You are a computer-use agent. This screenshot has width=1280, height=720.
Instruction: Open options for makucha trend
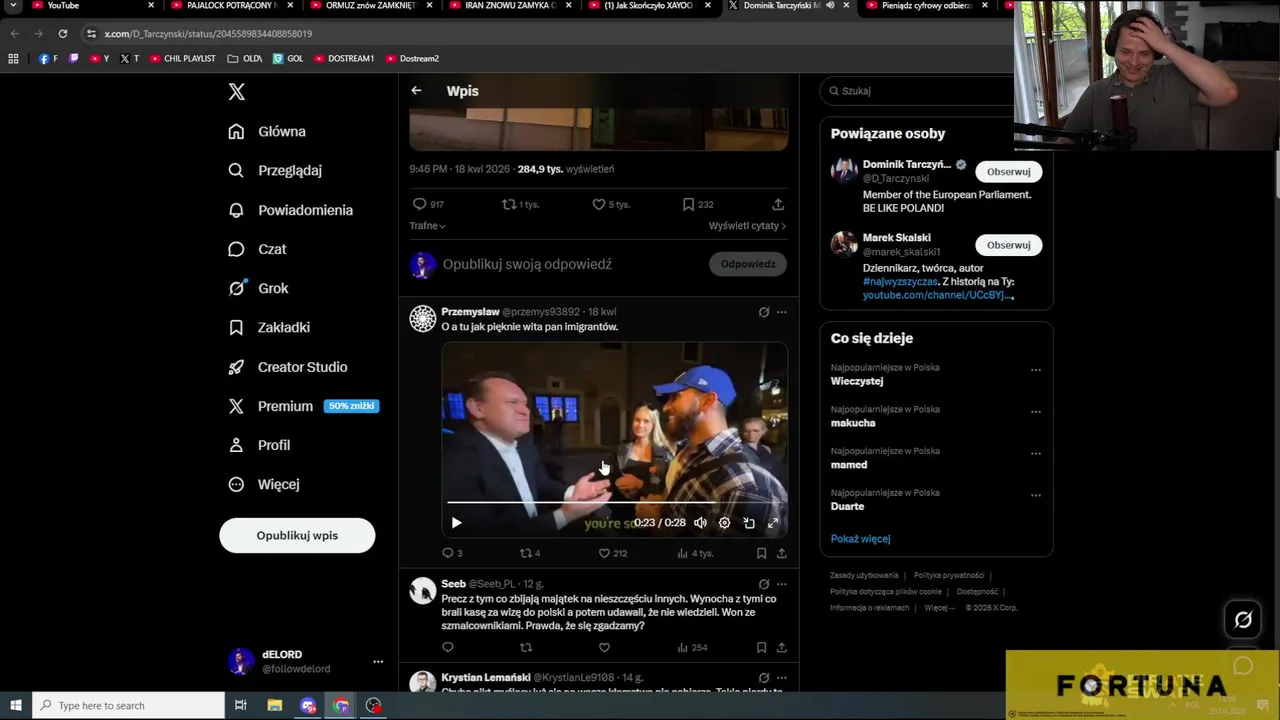tap(1036, 412)
